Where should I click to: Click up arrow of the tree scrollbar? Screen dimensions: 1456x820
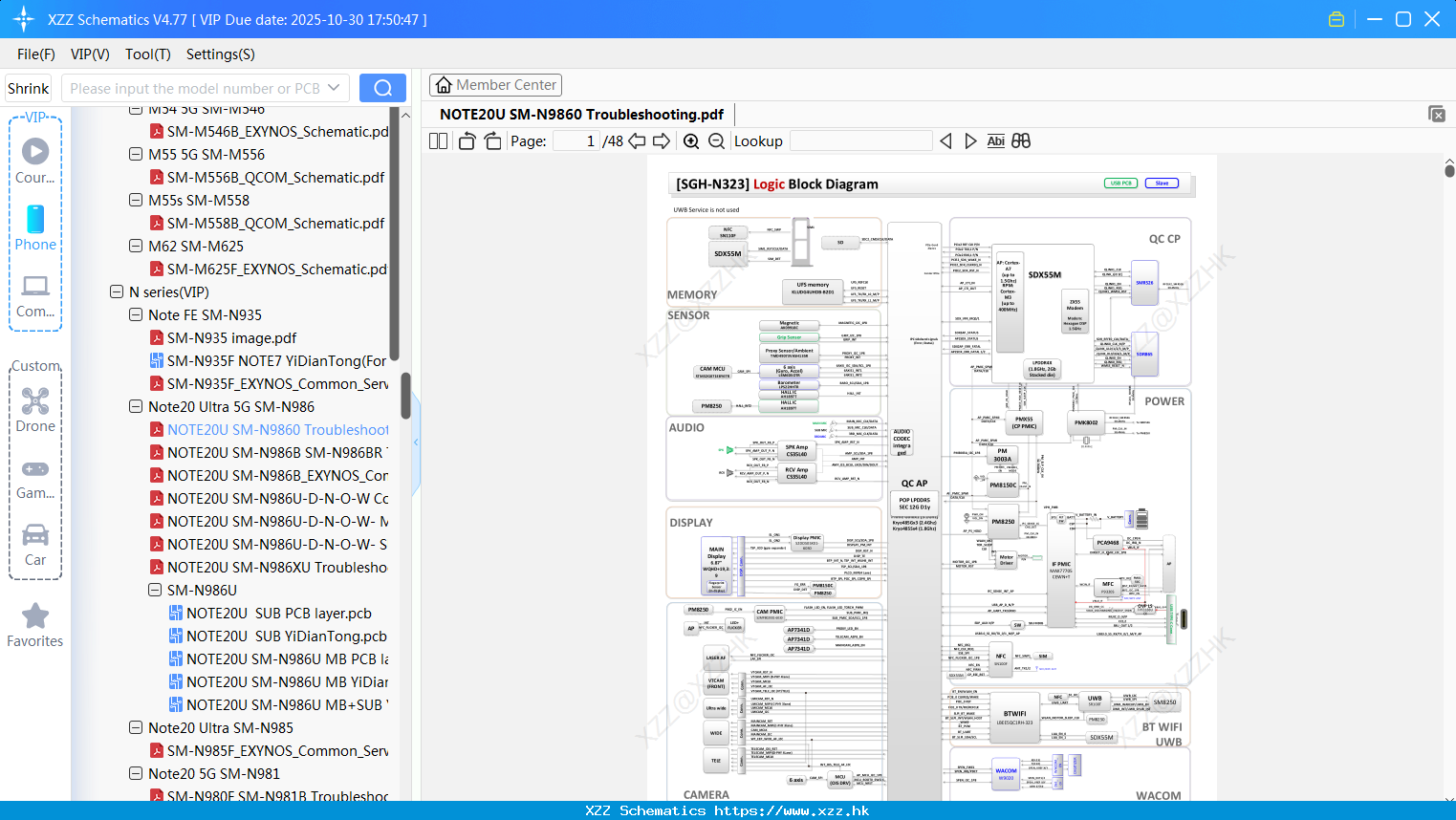point(405,115)
